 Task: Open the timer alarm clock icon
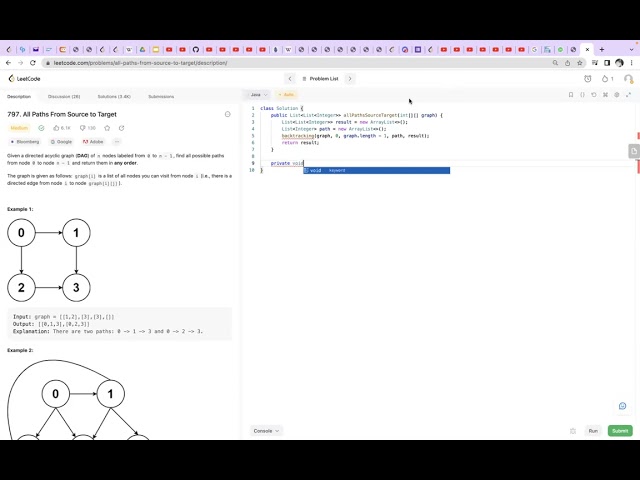[587, 78]
